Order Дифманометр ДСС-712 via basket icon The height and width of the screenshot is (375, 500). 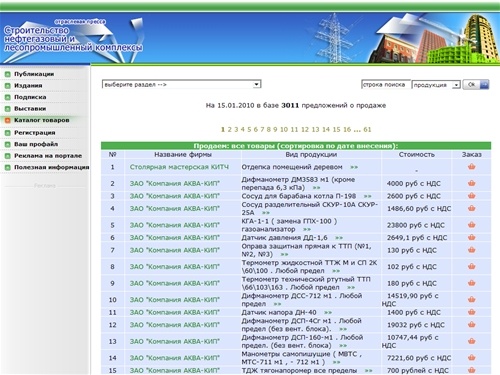click(x=471, y=299)
